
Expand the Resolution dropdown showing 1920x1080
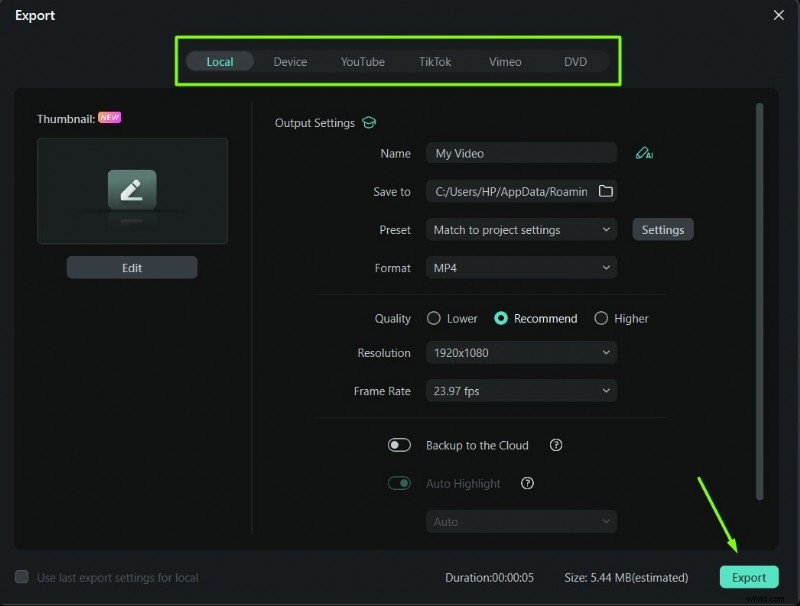[520, 352]
